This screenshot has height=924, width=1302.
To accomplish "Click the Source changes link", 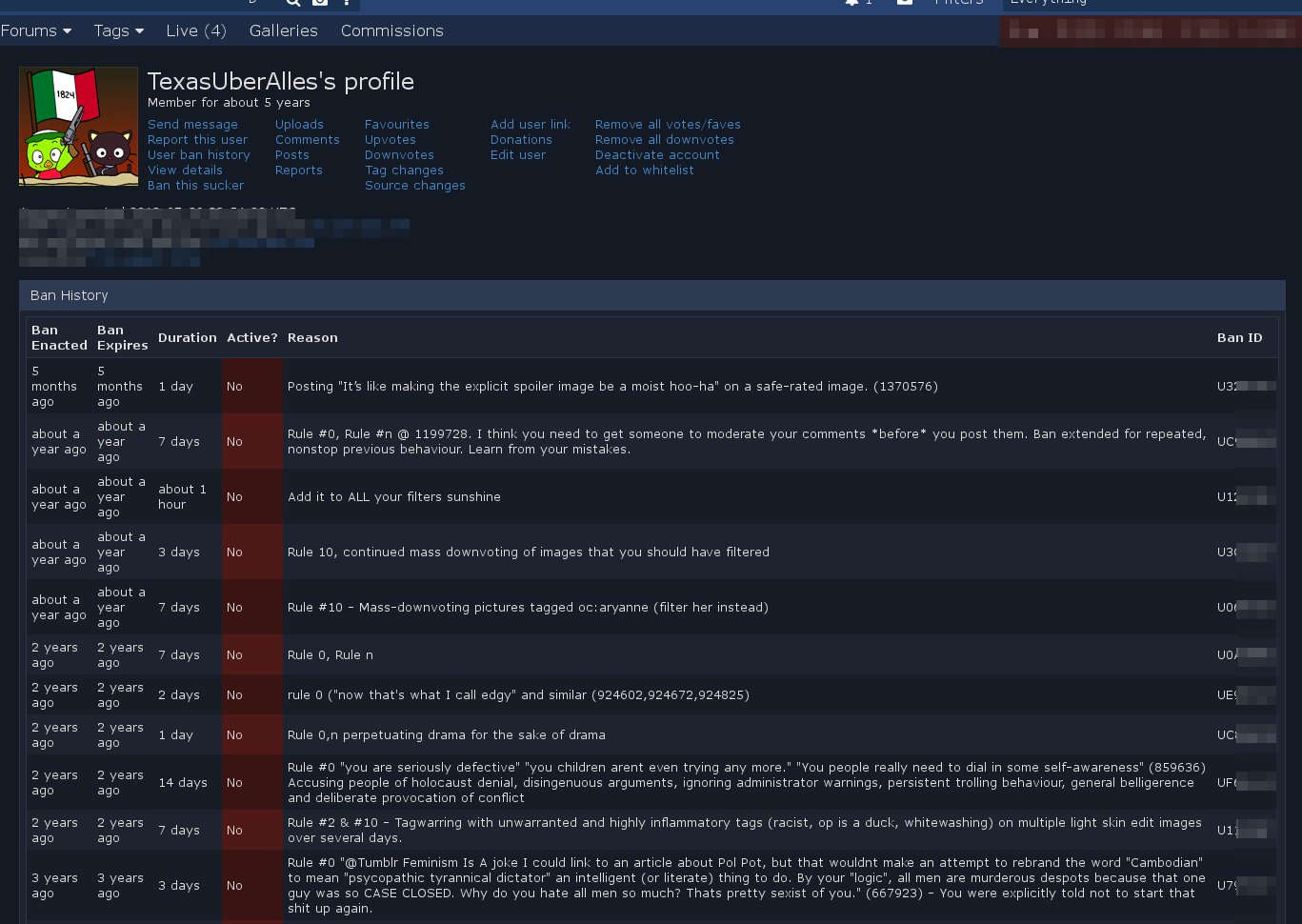I will 414,186.
